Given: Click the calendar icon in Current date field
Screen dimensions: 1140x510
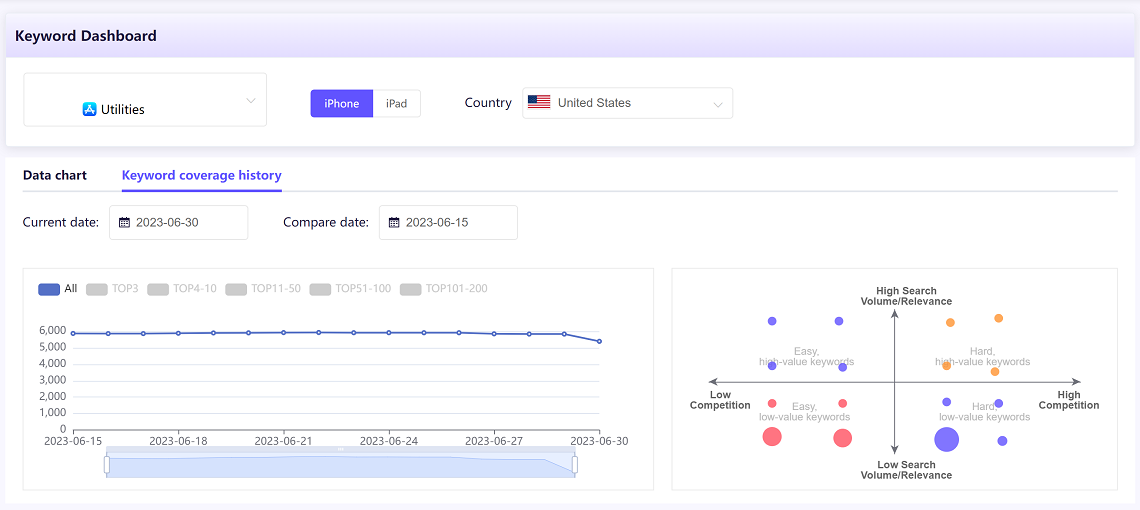Looking at the screenshot, I should 124,223.
